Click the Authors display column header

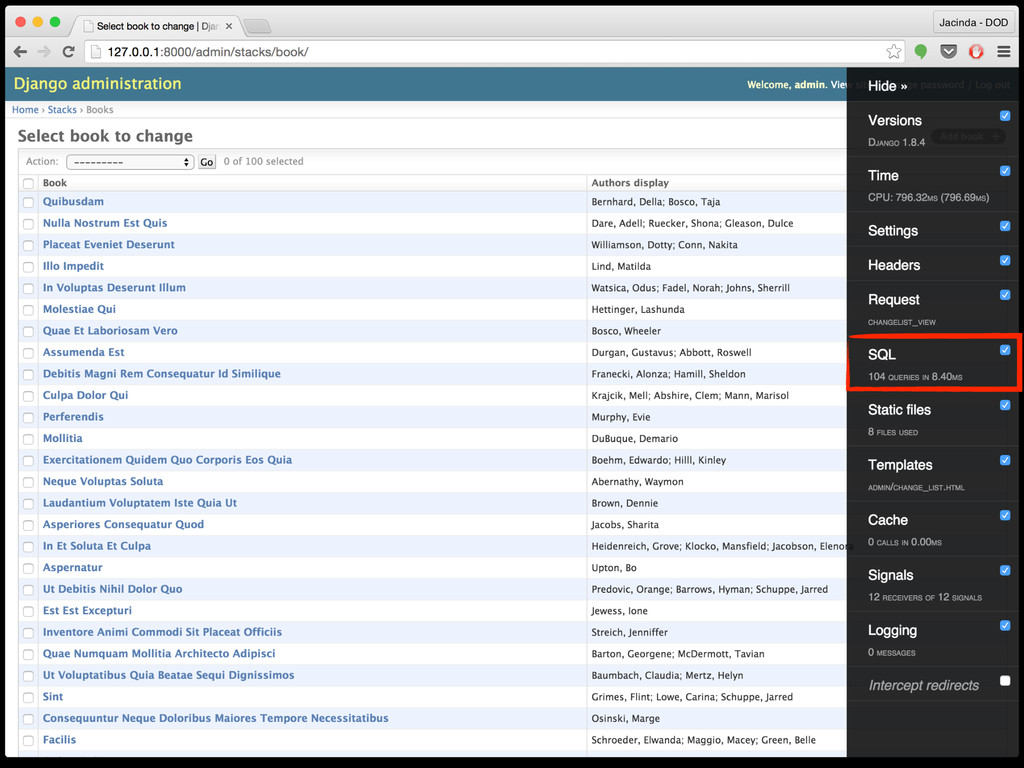coord(630,183)
